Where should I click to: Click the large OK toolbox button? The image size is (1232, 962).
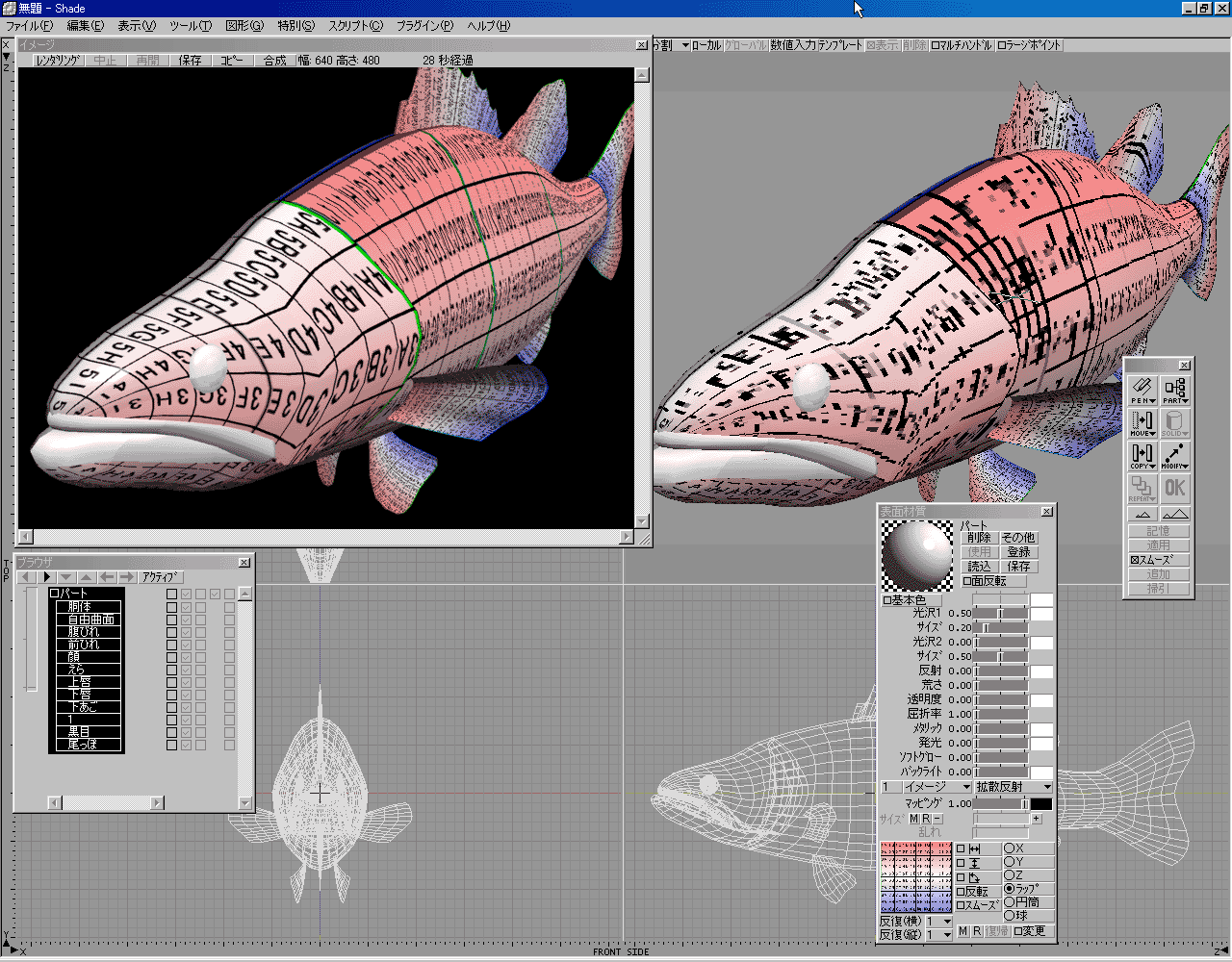[x=1175, y=488]
